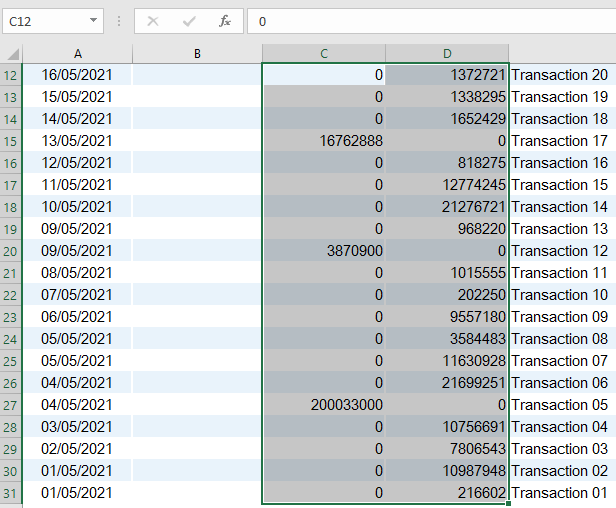Click the Transaction 01 cell
Screen dimensions: 616x508
click(559, 493)
